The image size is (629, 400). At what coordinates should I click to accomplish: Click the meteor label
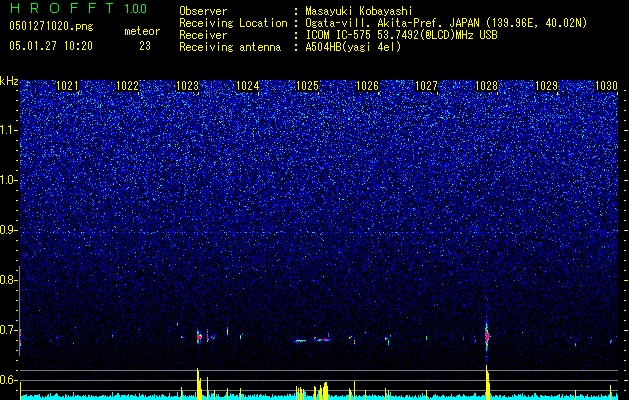[142, 31]
